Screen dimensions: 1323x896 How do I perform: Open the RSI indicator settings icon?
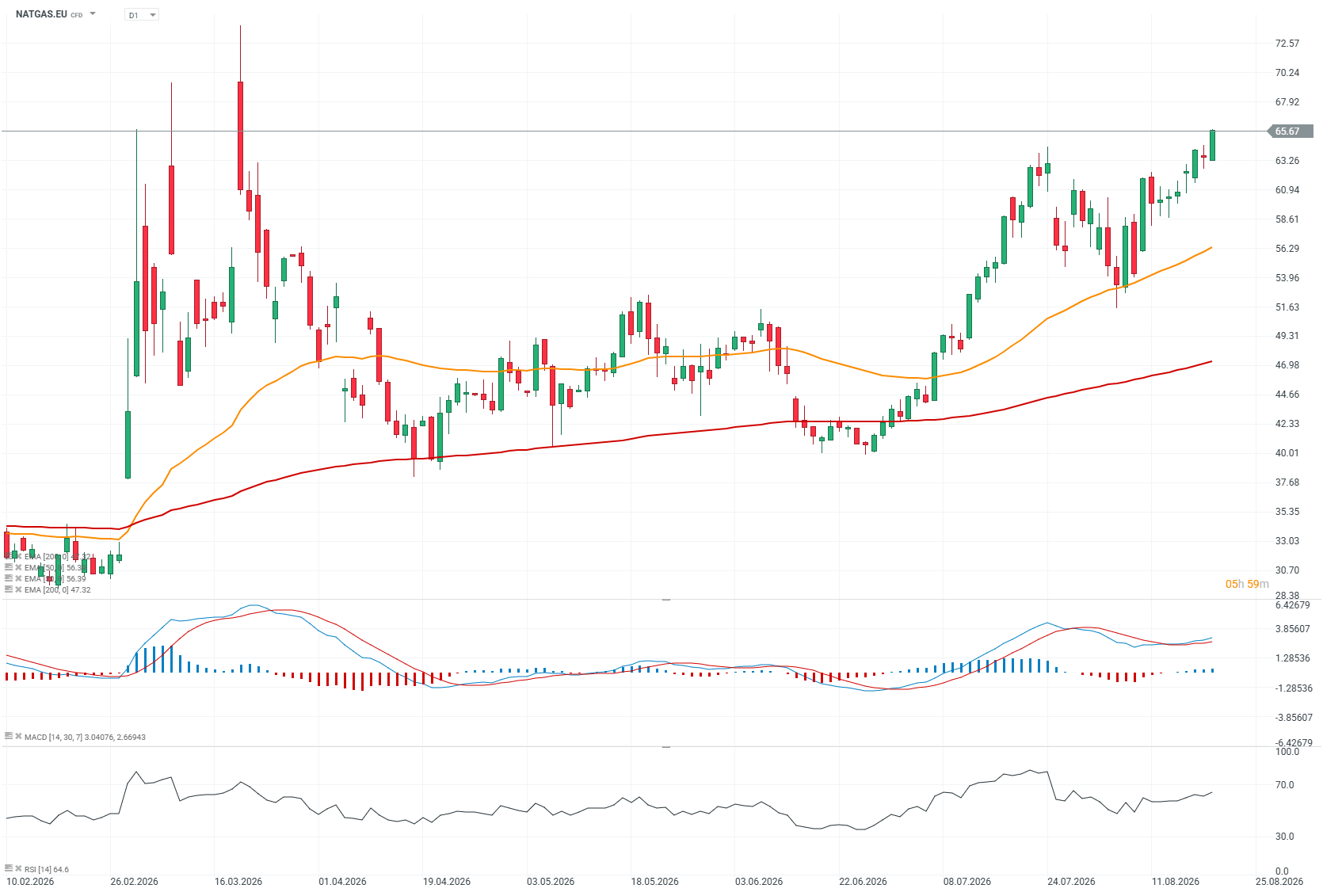pyautogui.click(x=9, y=868)
